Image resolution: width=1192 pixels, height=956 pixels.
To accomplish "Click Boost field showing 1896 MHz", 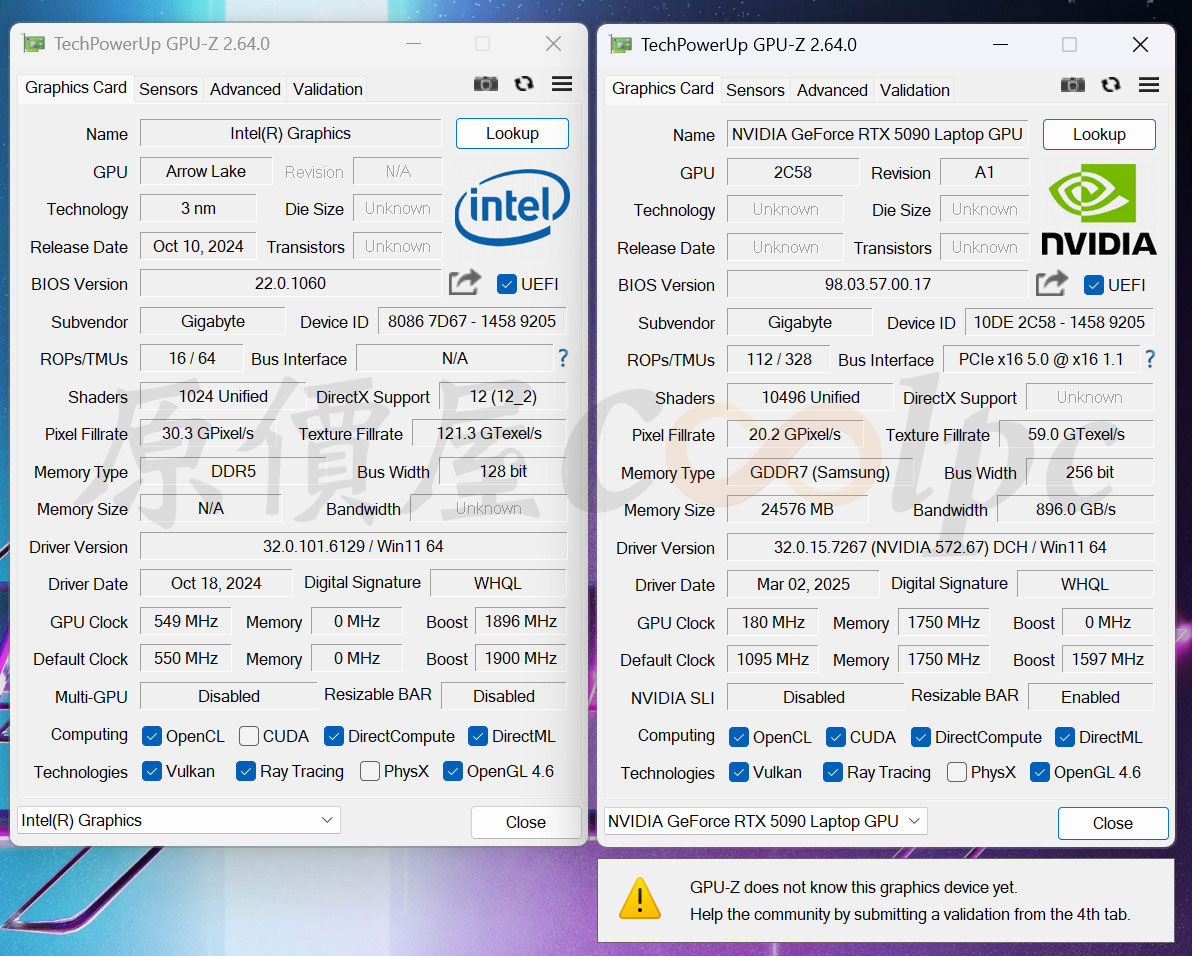I will pyautogui.click(x=521, y=621).
